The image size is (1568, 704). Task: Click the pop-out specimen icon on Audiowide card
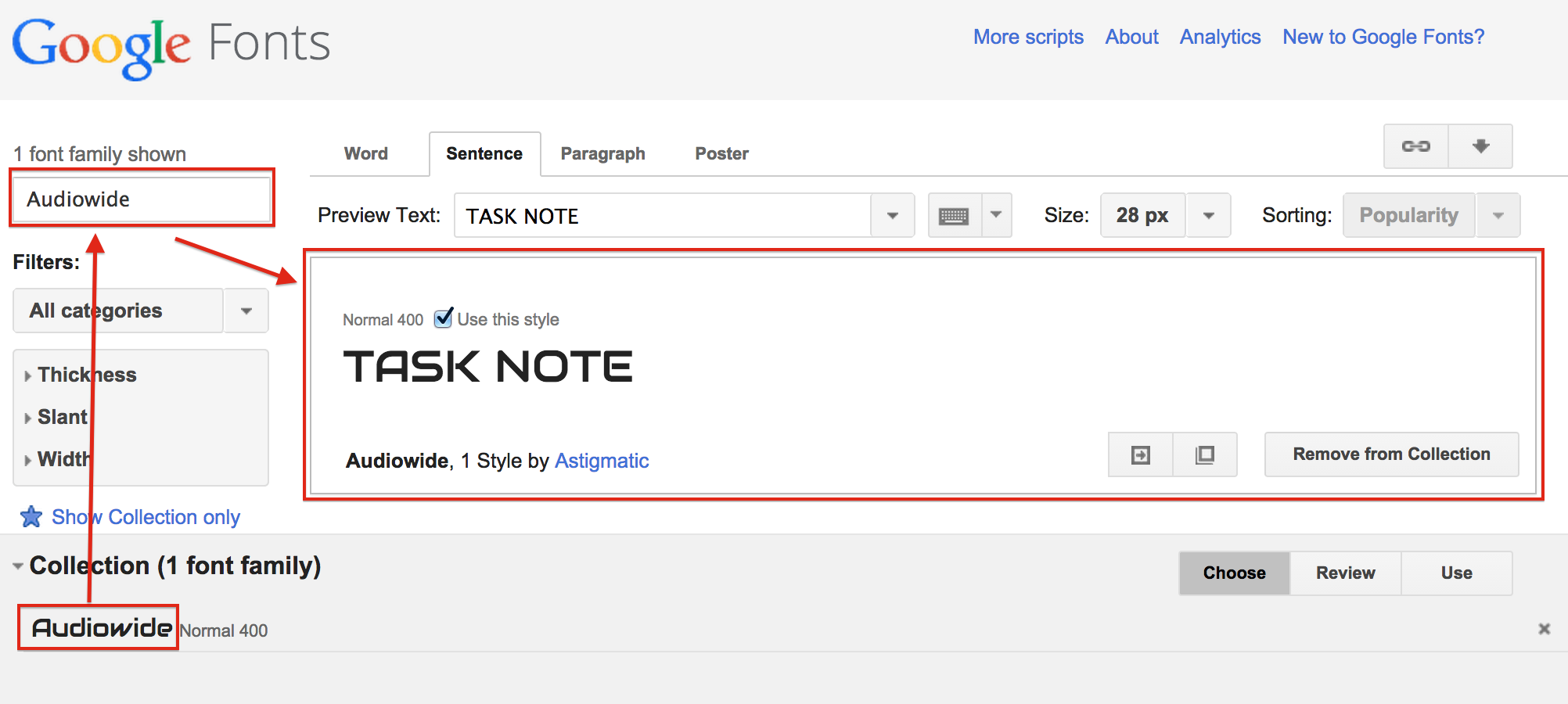(x=1205, y=454)
